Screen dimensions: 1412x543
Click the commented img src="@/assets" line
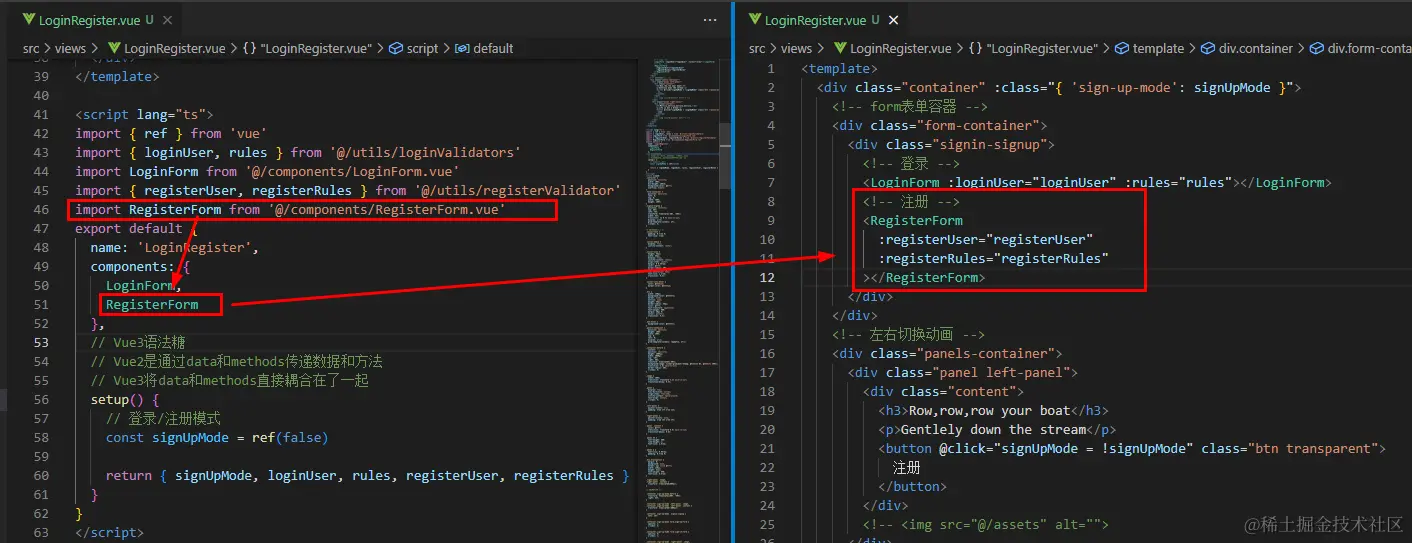[986, 524]
